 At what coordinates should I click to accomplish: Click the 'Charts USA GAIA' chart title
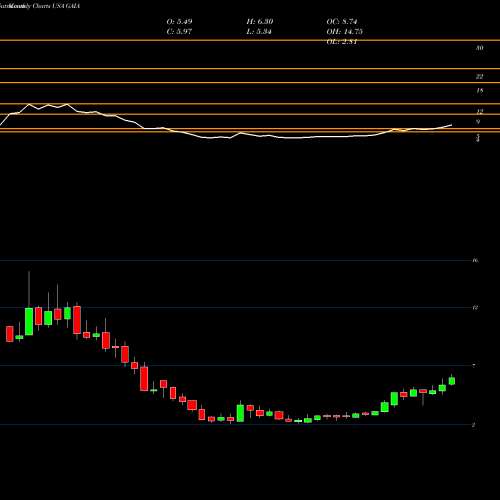tap(56, 6)
